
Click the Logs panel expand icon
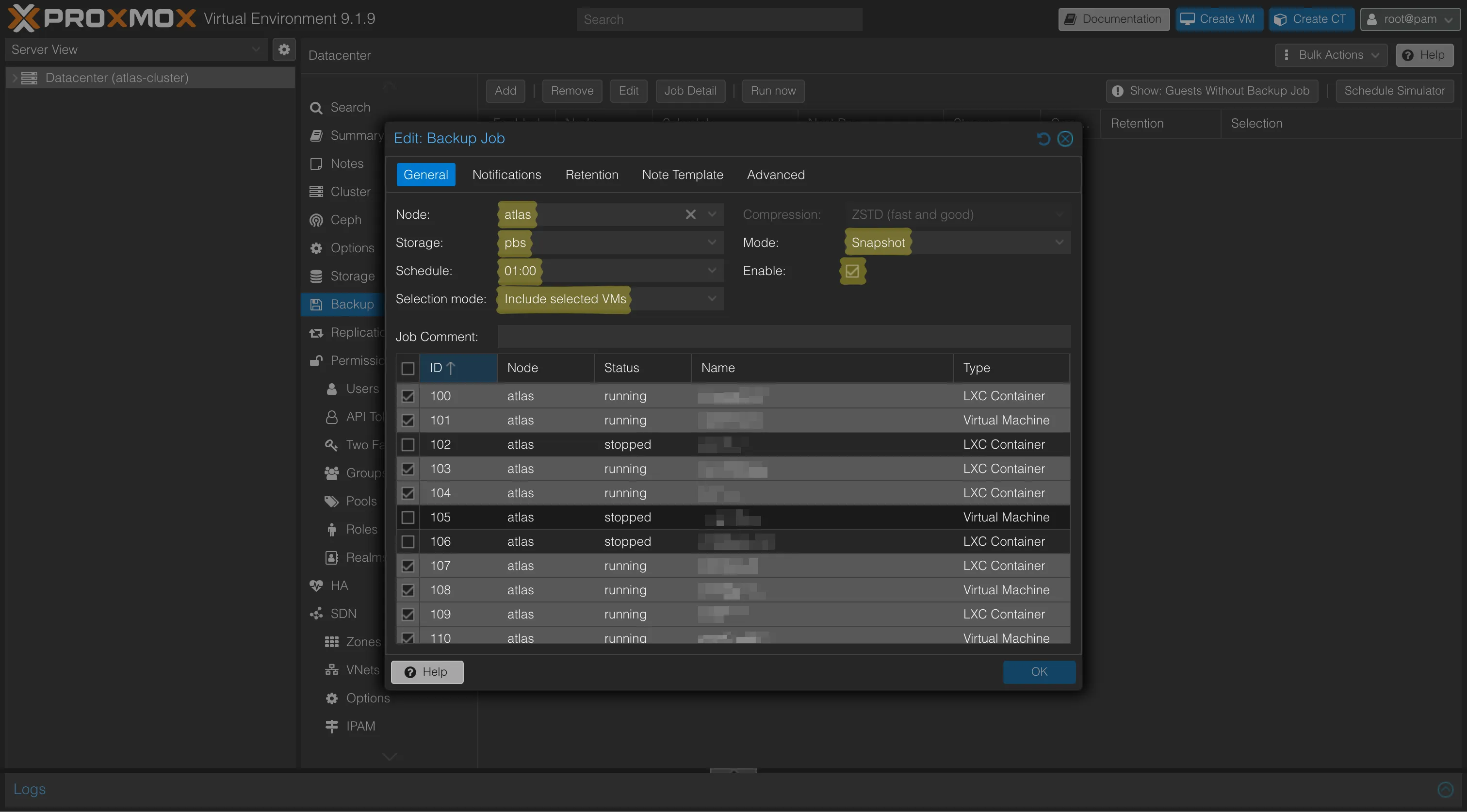(1445, 789)
